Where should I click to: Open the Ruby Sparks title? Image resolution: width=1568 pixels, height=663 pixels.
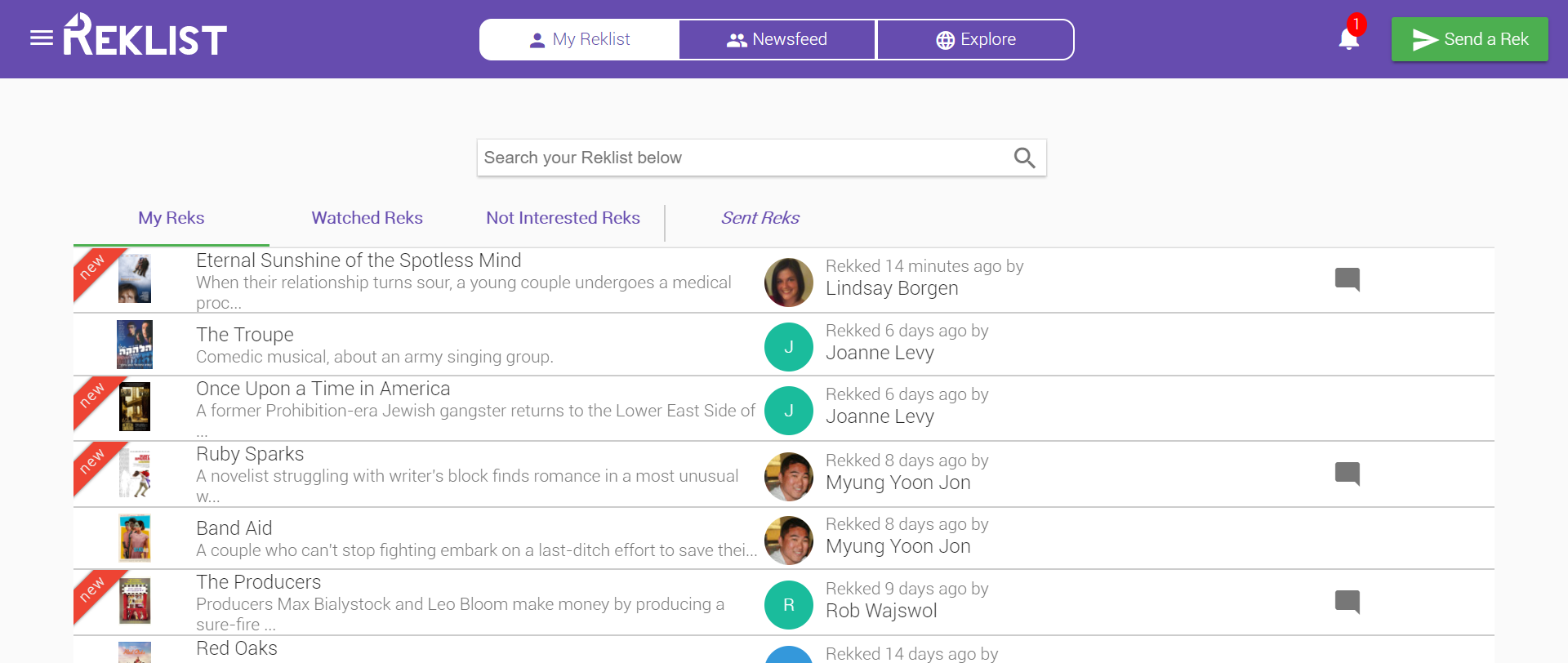(x=250, y=454)
